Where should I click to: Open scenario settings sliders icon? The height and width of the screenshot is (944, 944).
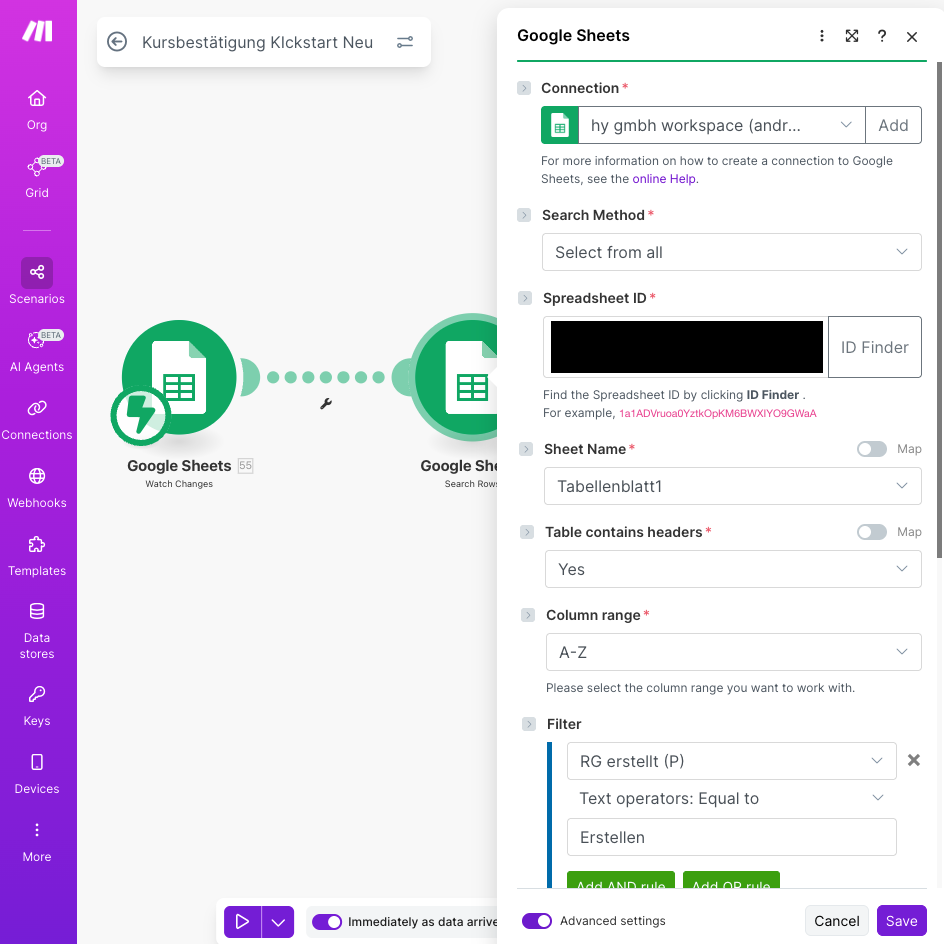point(405,42)
